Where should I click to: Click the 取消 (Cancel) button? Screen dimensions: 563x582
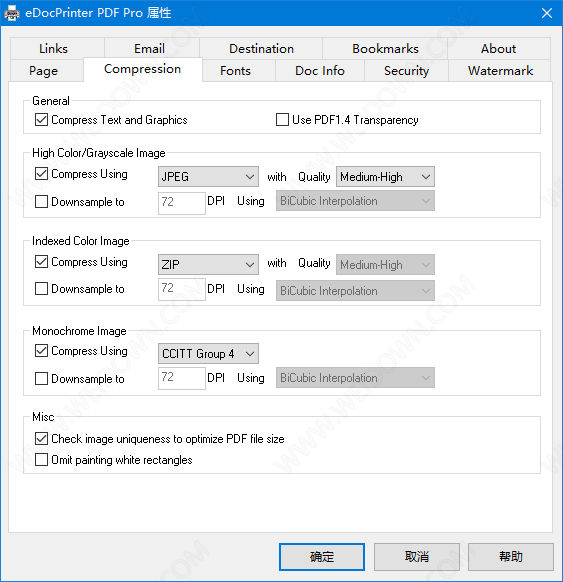(x=417, y=557)
